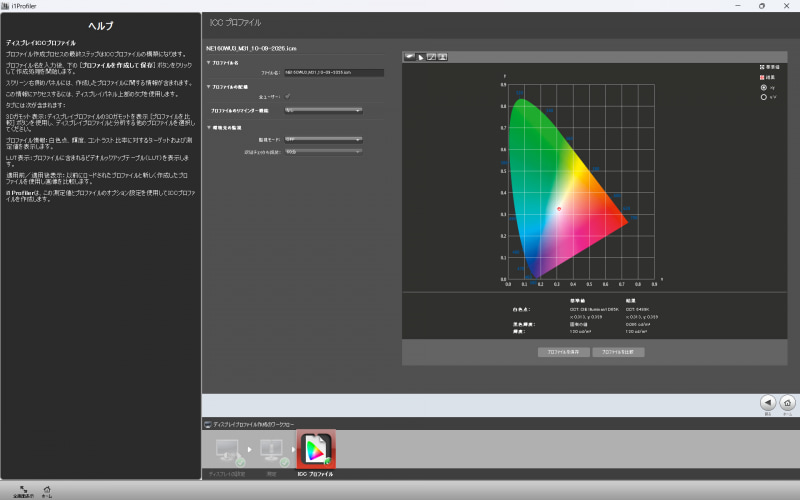Open the ambient light monitoring mode dropdown
This screenshot has width=800, height=500.
pos(323,139)
